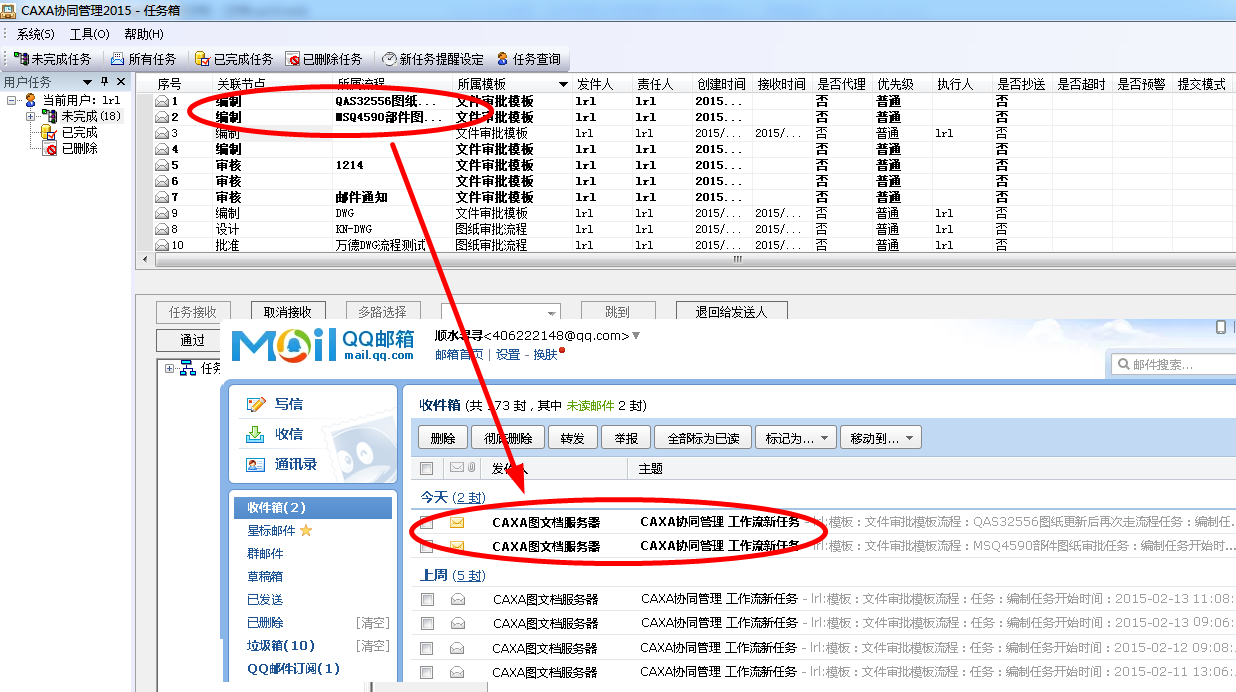Expand the 未完成 (18) tree node
The height and width of the screenshot is (692, 1236).
coord(31,116)
